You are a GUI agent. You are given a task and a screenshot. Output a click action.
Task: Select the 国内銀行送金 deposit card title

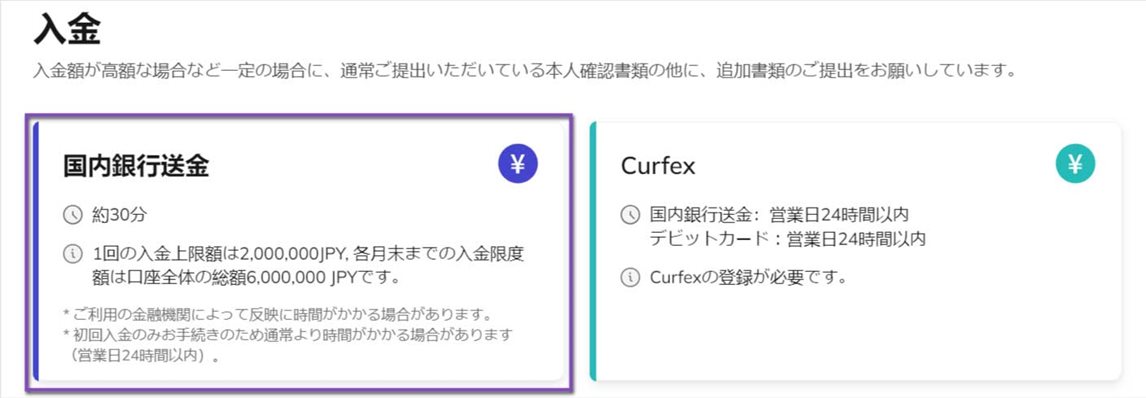click(x=136, y=166)
